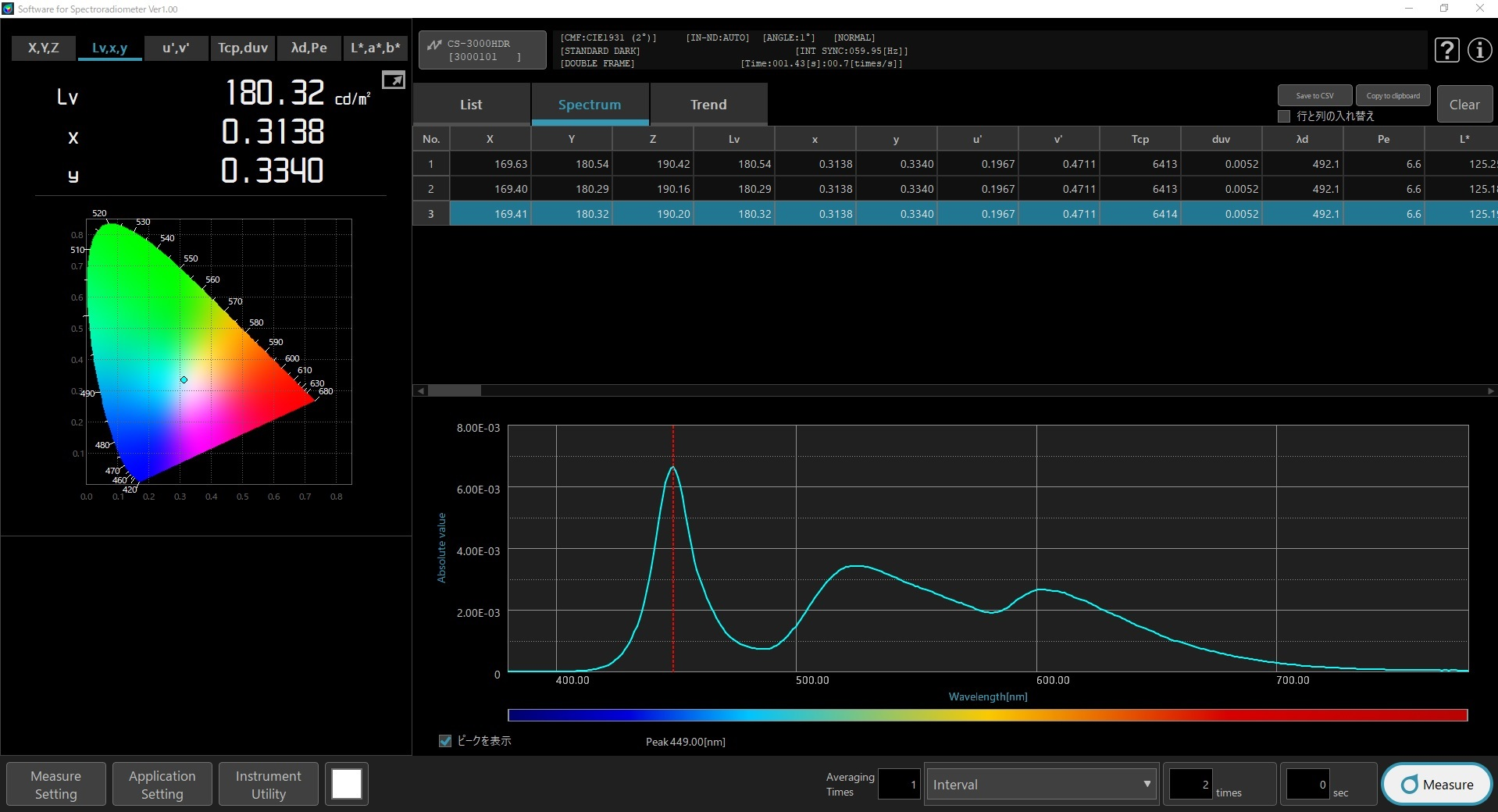Click the white color patch button
The width and height of the screenshot is (1498, 812).
click(347, 784)
